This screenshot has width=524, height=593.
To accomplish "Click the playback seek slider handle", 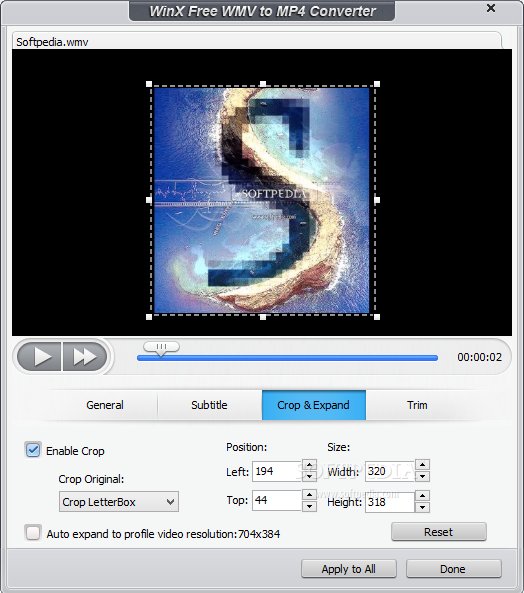I will (161, 348).
